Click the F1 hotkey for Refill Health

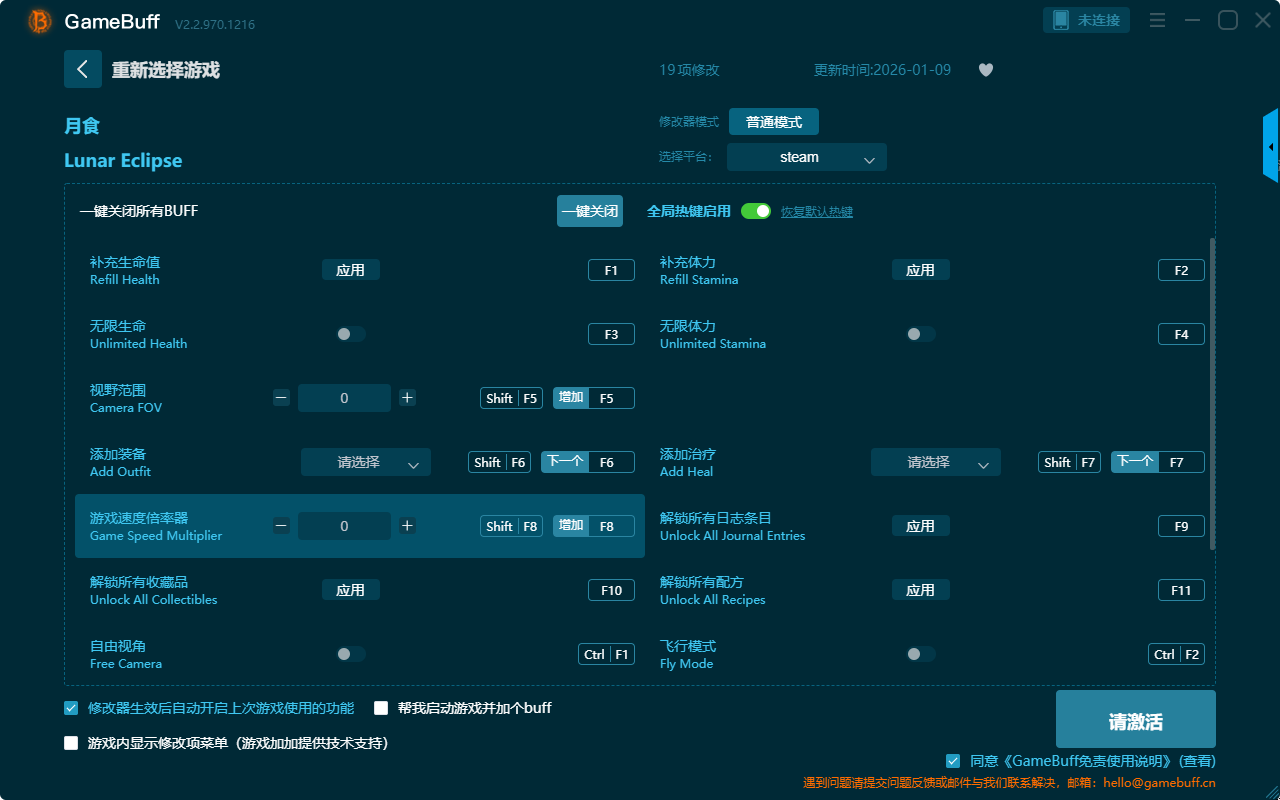pos(611,270)
